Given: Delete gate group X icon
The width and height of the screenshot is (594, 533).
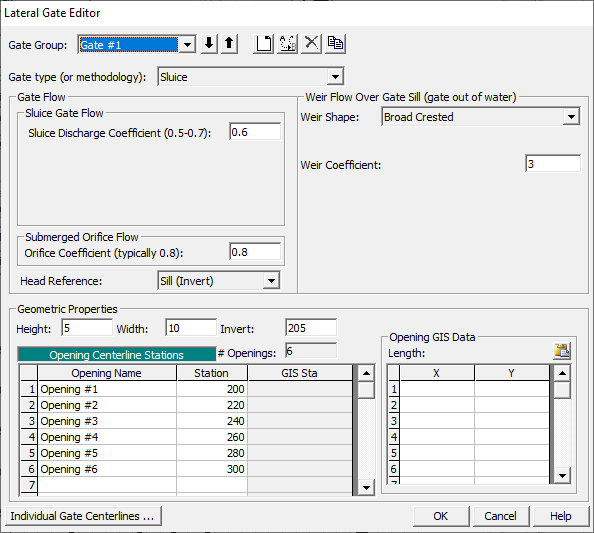Looking at the screenshot, I should (311, 44).
